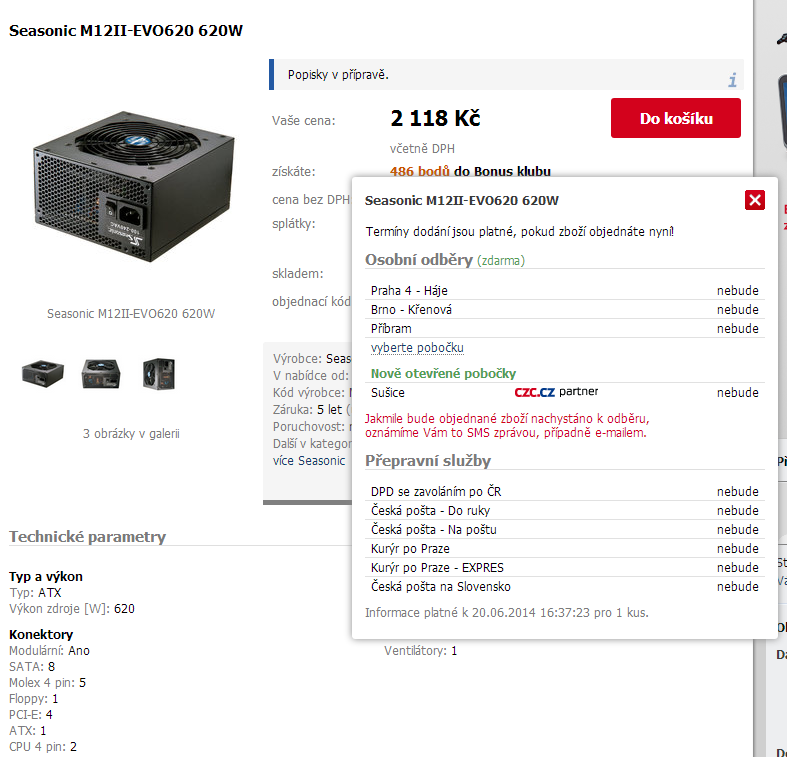Viewport: 787px width, 757px height.
Task: Click the 'Osobní odběry' section heading
Action: pos(419,260)
